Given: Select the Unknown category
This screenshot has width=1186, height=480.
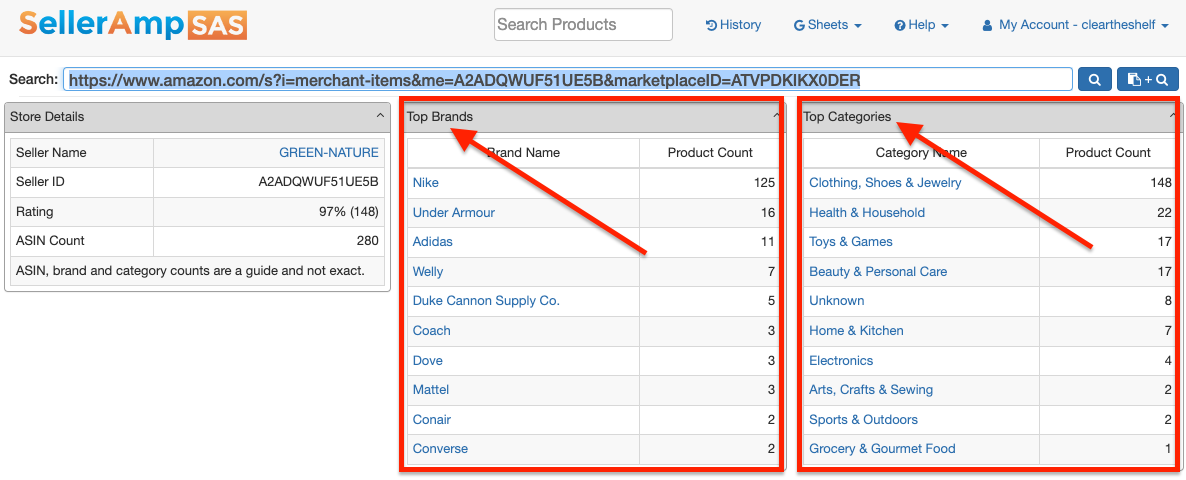Looking at the screenshot, I should click(837, 301).
